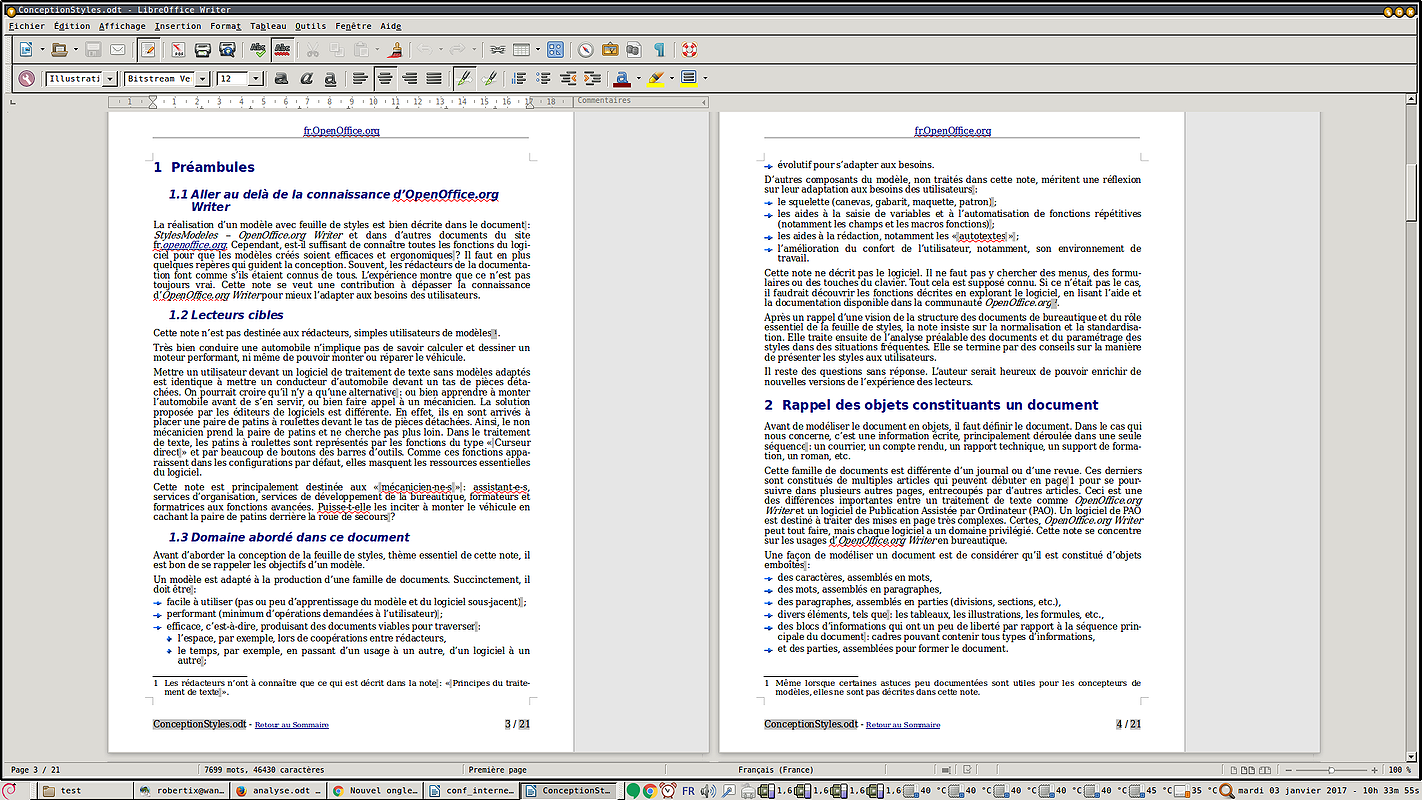Center the paragraph horizontally
The height and width of the screenshot is (800, 1422).
(384, 78)
